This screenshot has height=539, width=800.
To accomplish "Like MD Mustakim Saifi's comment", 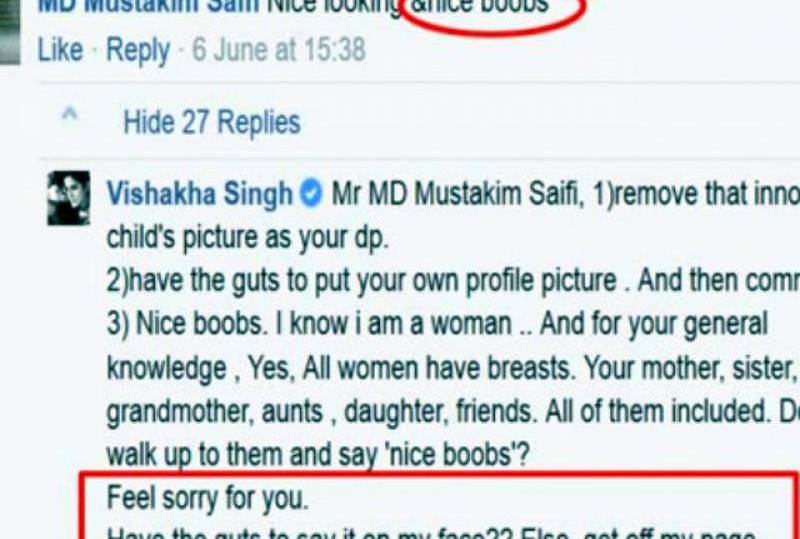I will (60, 50).
